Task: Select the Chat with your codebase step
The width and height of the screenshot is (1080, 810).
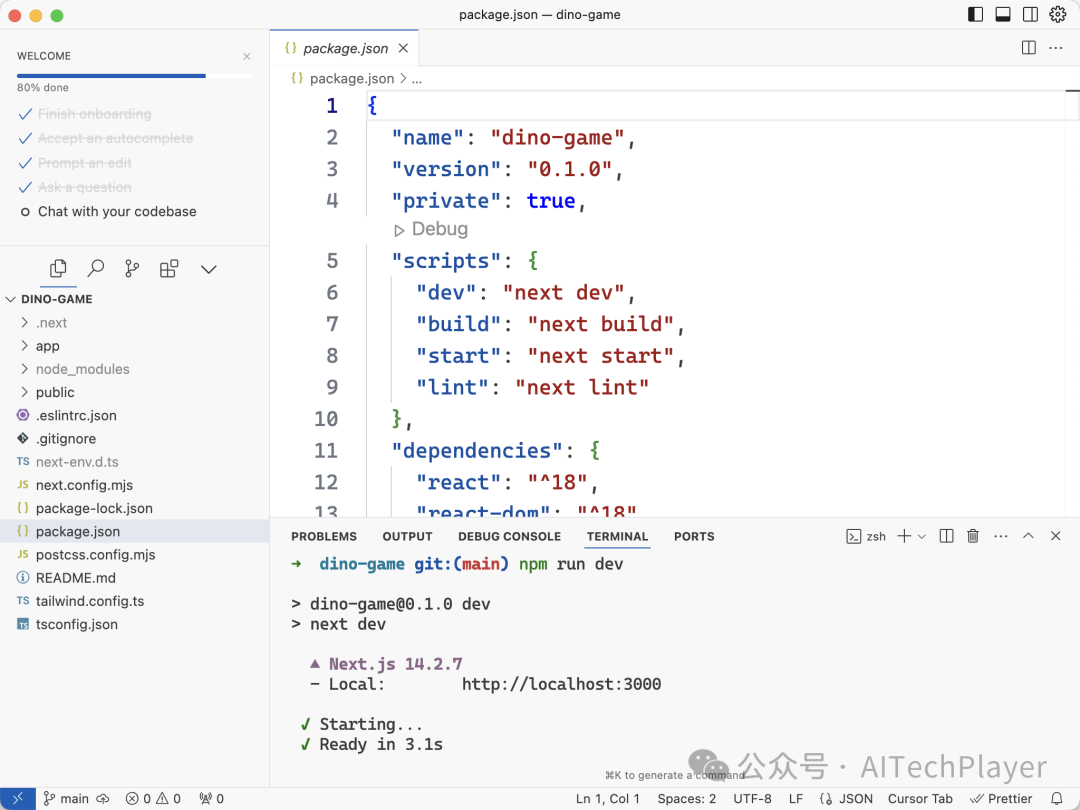Action: [x=117, y=212]
